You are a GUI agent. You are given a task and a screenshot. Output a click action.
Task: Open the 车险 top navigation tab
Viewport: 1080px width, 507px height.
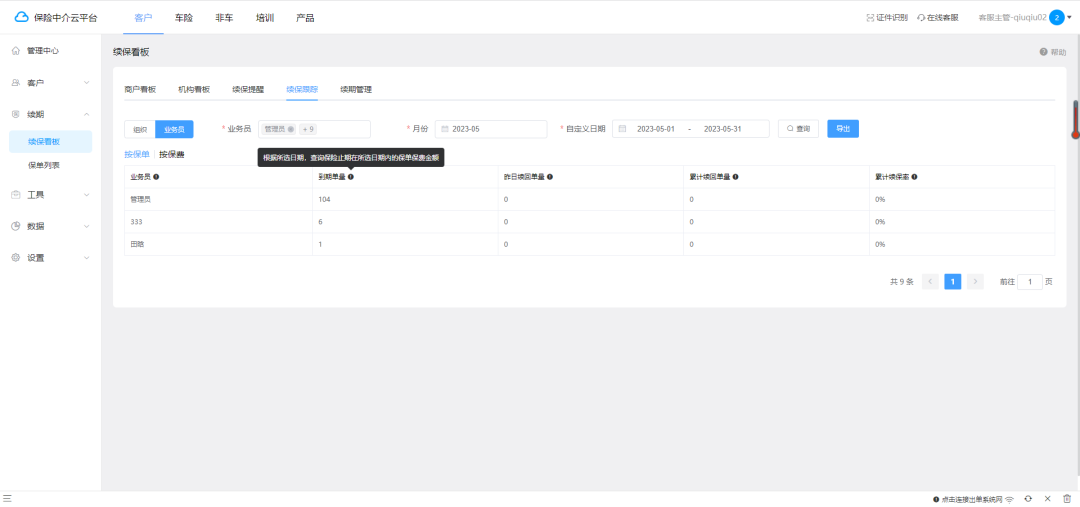184,18
